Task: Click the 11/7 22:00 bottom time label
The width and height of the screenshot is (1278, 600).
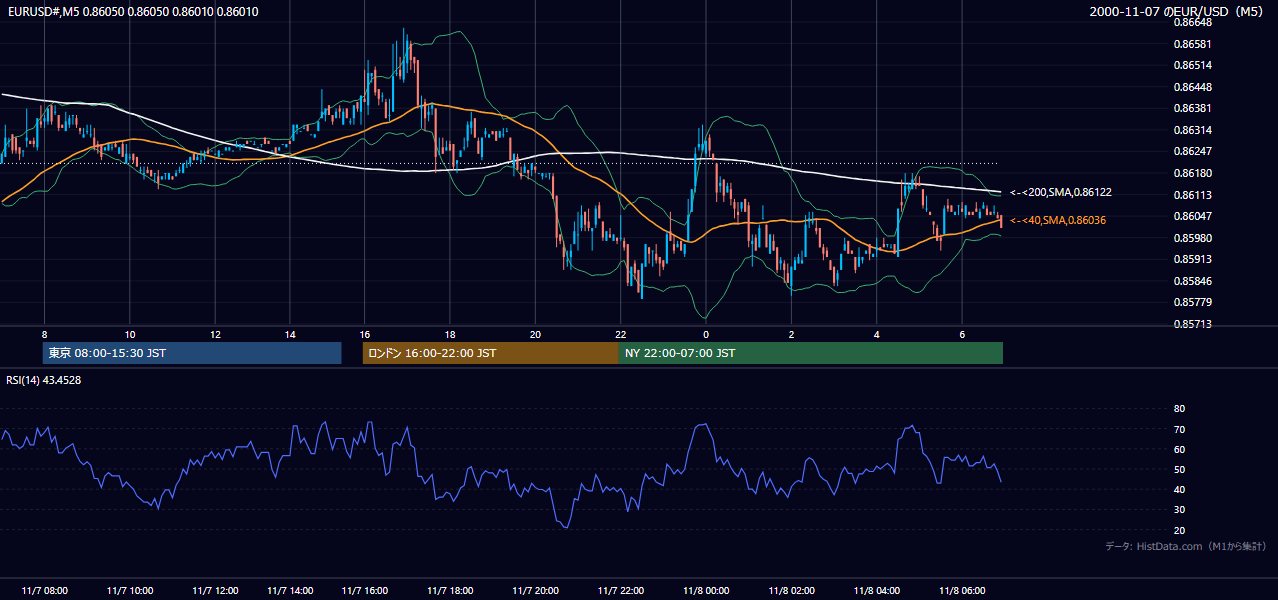Action: point(621,591)
